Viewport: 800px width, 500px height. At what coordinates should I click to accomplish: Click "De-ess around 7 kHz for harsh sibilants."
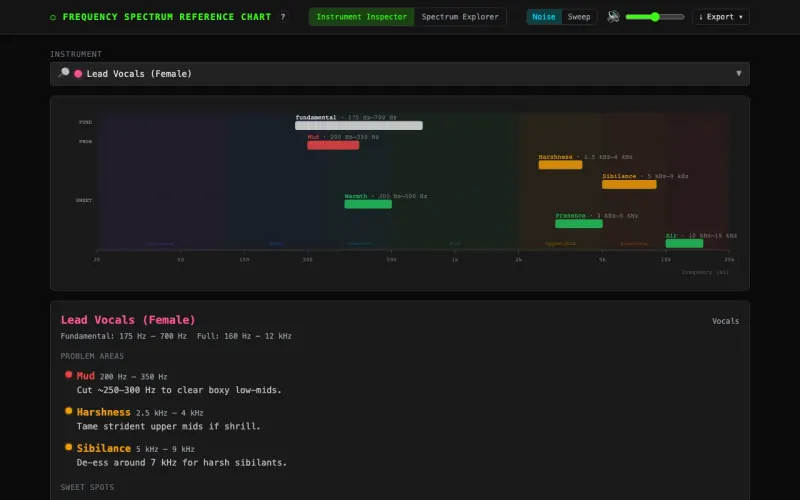click(x=182, y=462)
